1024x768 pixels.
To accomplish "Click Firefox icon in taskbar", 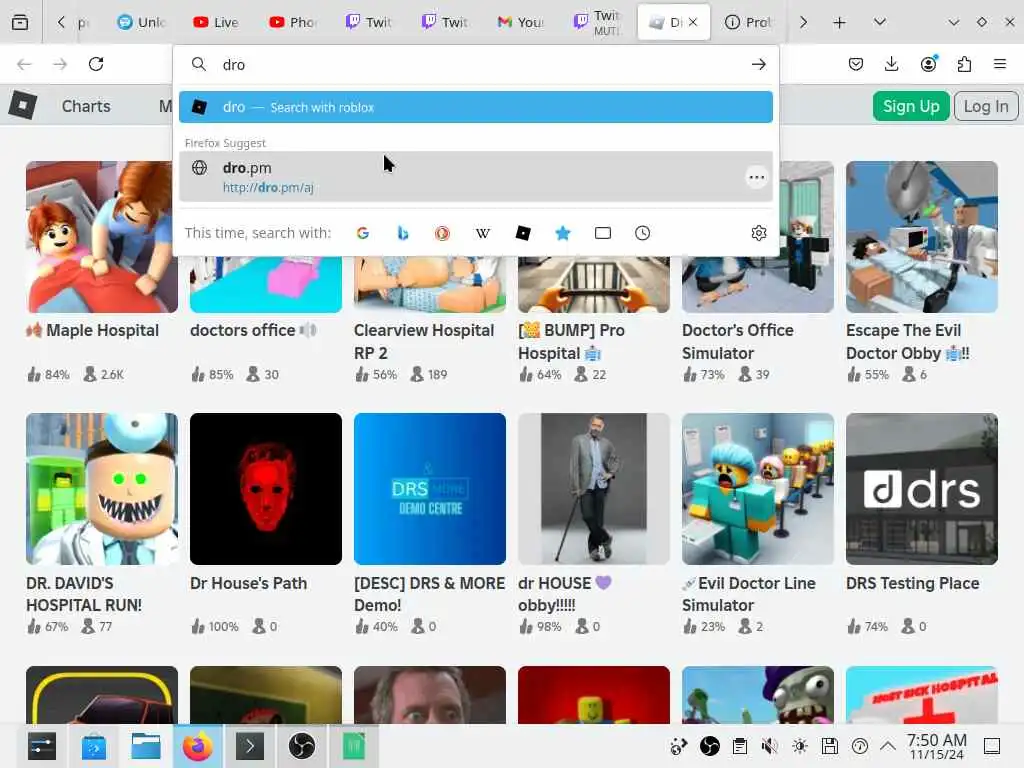I will (x=197, y=746).
